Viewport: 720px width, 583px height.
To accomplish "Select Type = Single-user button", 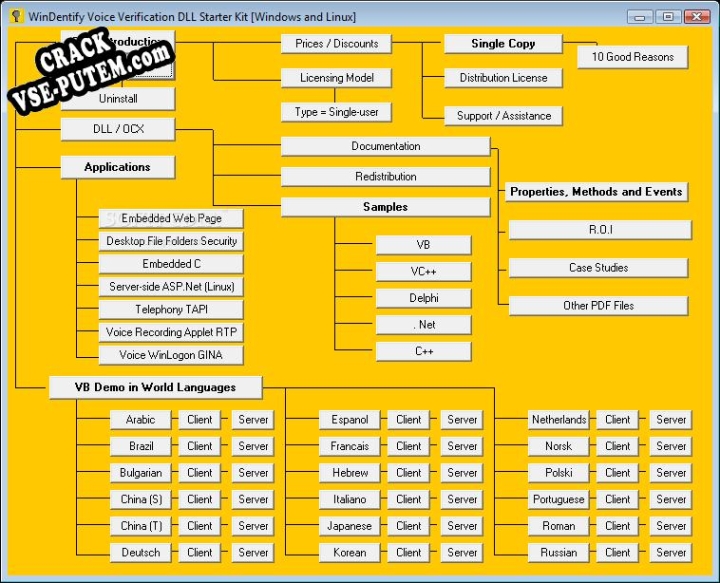I will click(336, 112).
